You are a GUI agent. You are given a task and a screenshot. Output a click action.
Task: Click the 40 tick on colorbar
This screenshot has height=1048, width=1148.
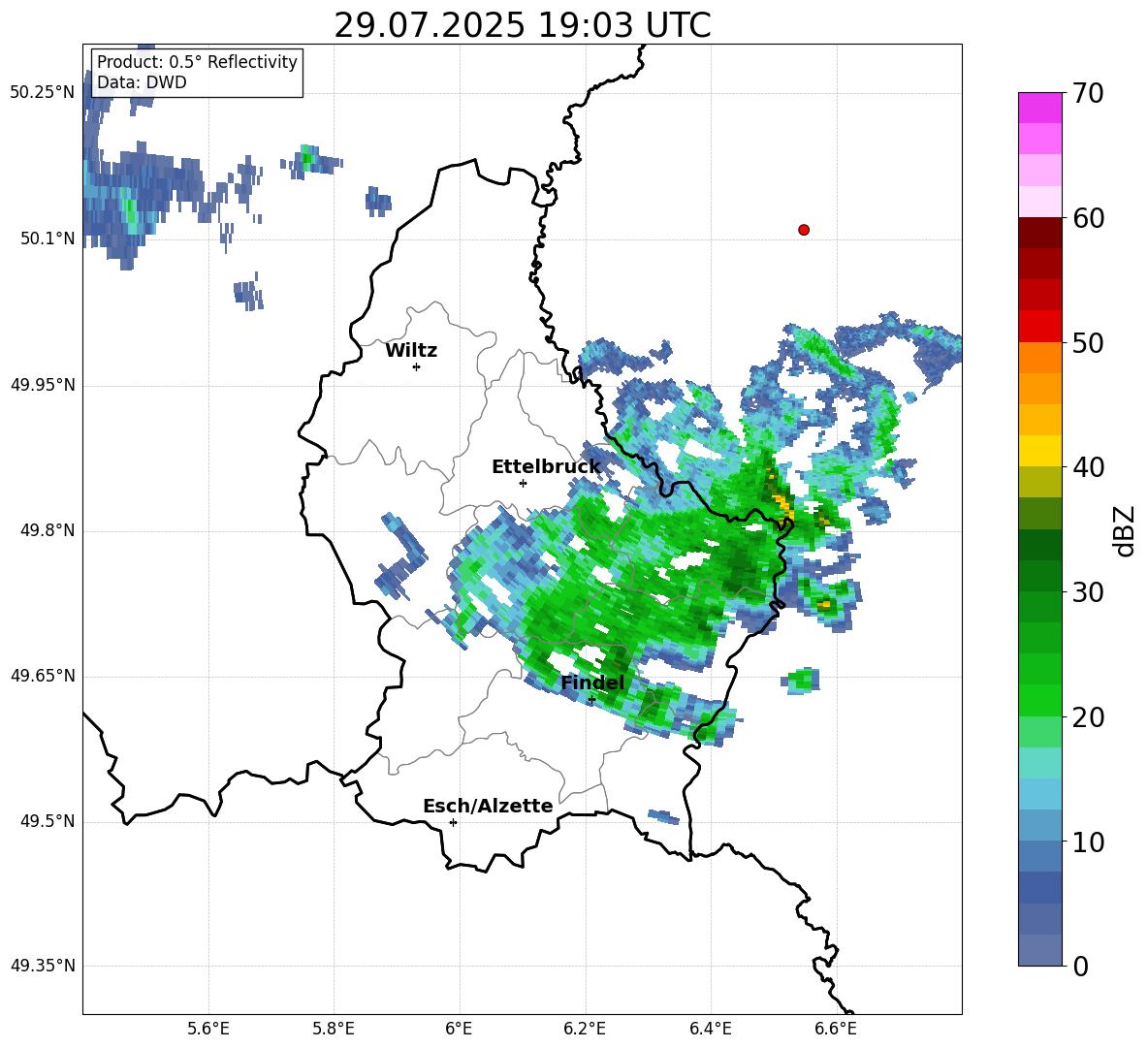pyautogui.click(x=1088, y=467)
